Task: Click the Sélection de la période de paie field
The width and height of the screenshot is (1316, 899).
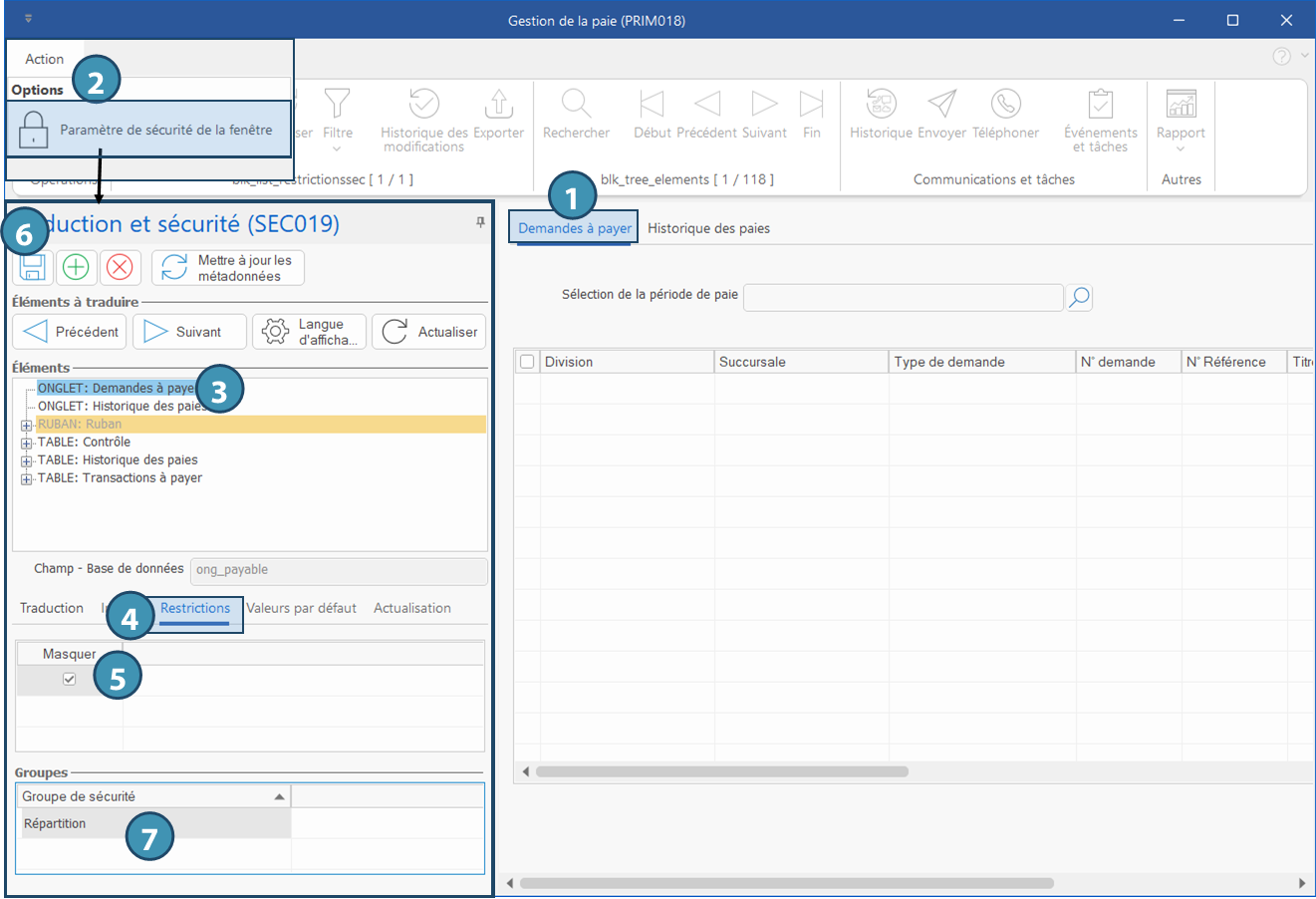Action: [903, 297]
